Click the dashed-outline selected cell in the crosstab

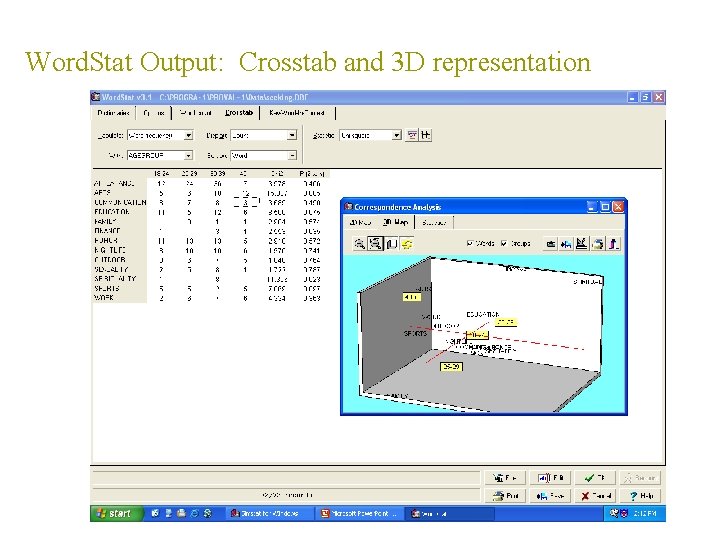pos(246,202)
